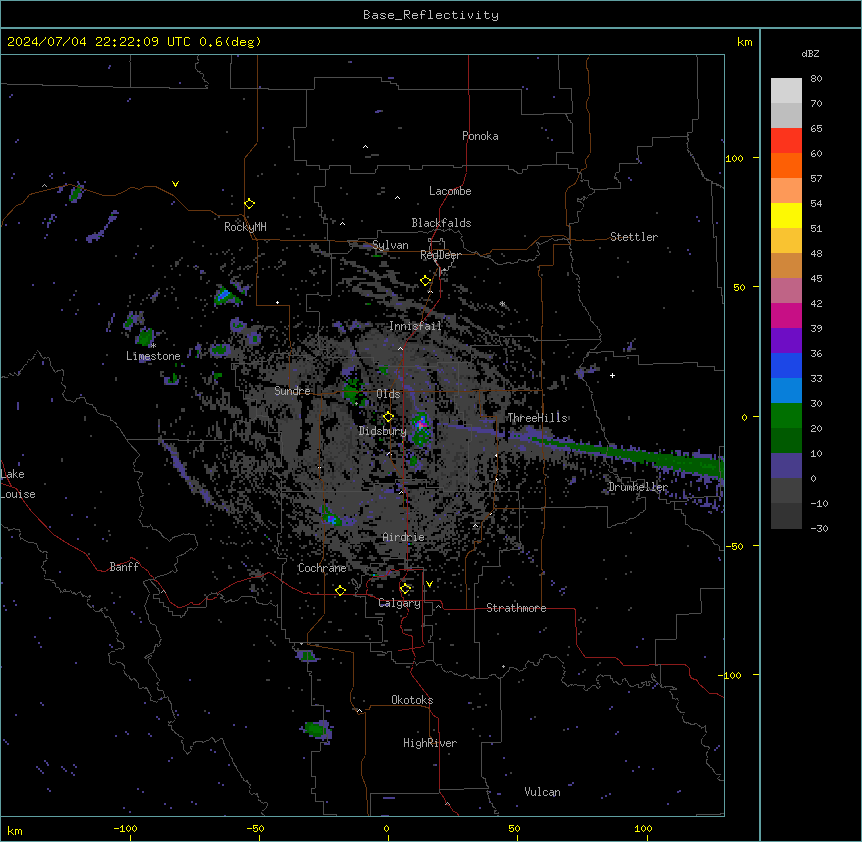Pick the white 70-80 dBZ legend swatch
This screenshot has width=862, height=842.
point(786,91)
